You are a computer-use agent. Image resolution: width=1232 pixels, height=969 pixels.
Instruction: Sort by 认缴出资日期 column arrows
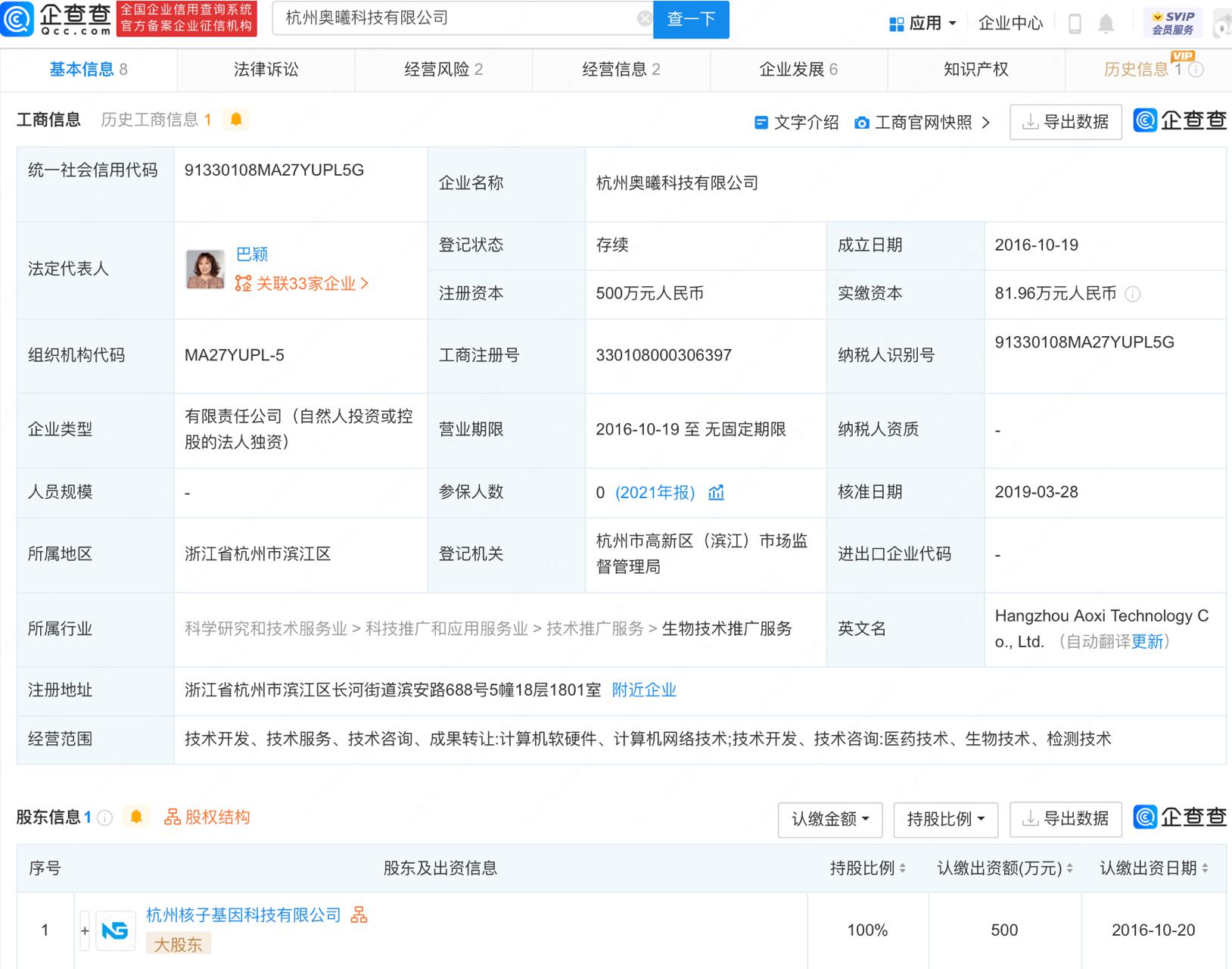pyautogui.click(x=1205, y=869)
